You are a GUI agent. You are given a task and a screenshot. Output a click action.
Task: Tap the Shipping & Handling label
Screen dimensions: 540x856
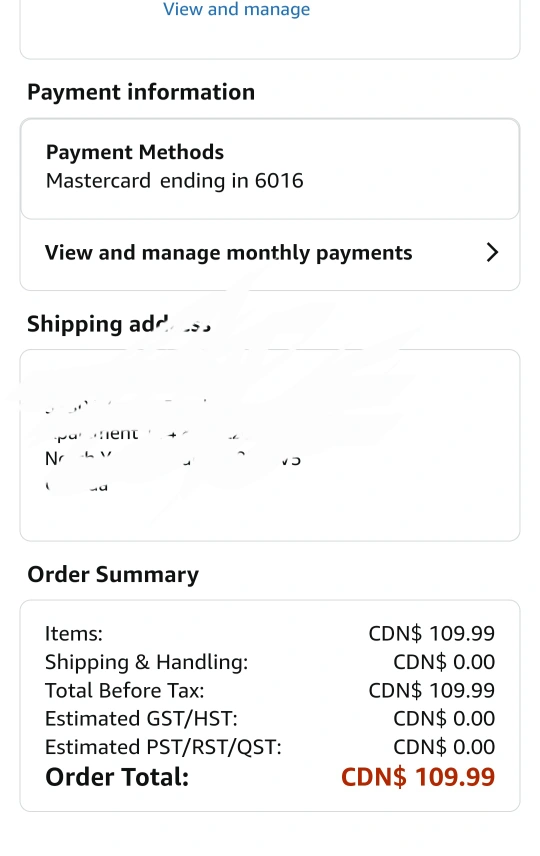point(146,662)
